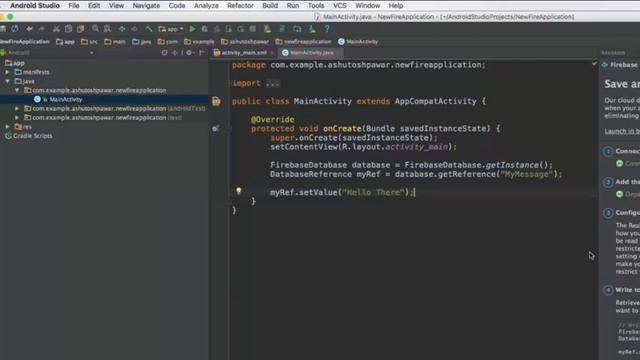The height and width of the screenshot is (360, 640).
Task: Open the Android Studio application menu
Action: [35, 5]
